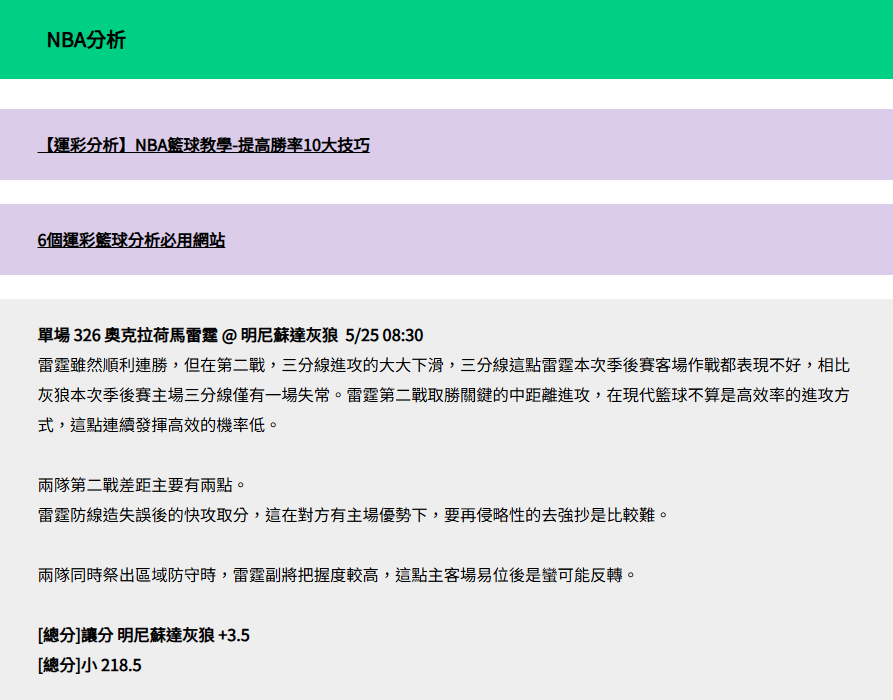Screen dimensions: 893x700
Task: Open the NBA籃球教學-提高勝率10大技巧 link
Action: (203, 145)
